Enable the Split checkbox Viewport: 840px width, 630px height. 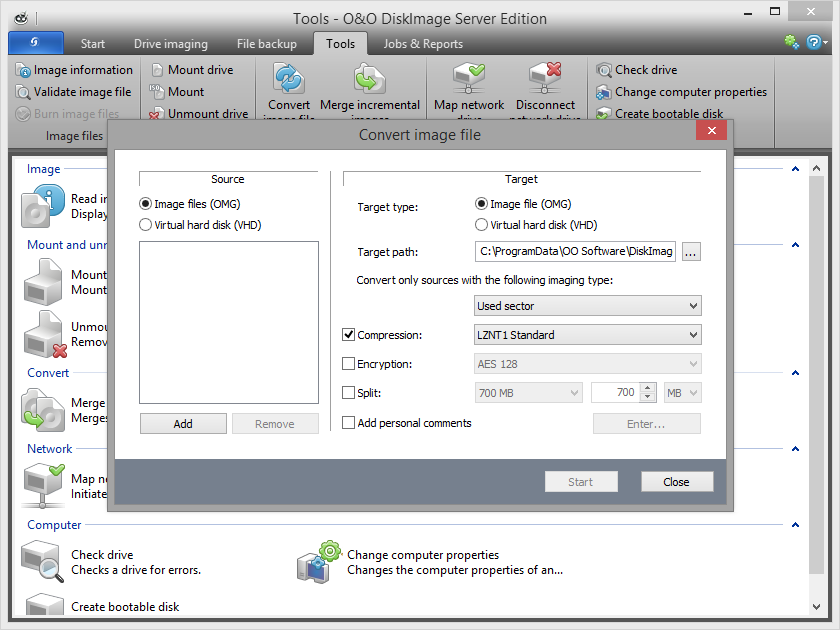point(348,393)
